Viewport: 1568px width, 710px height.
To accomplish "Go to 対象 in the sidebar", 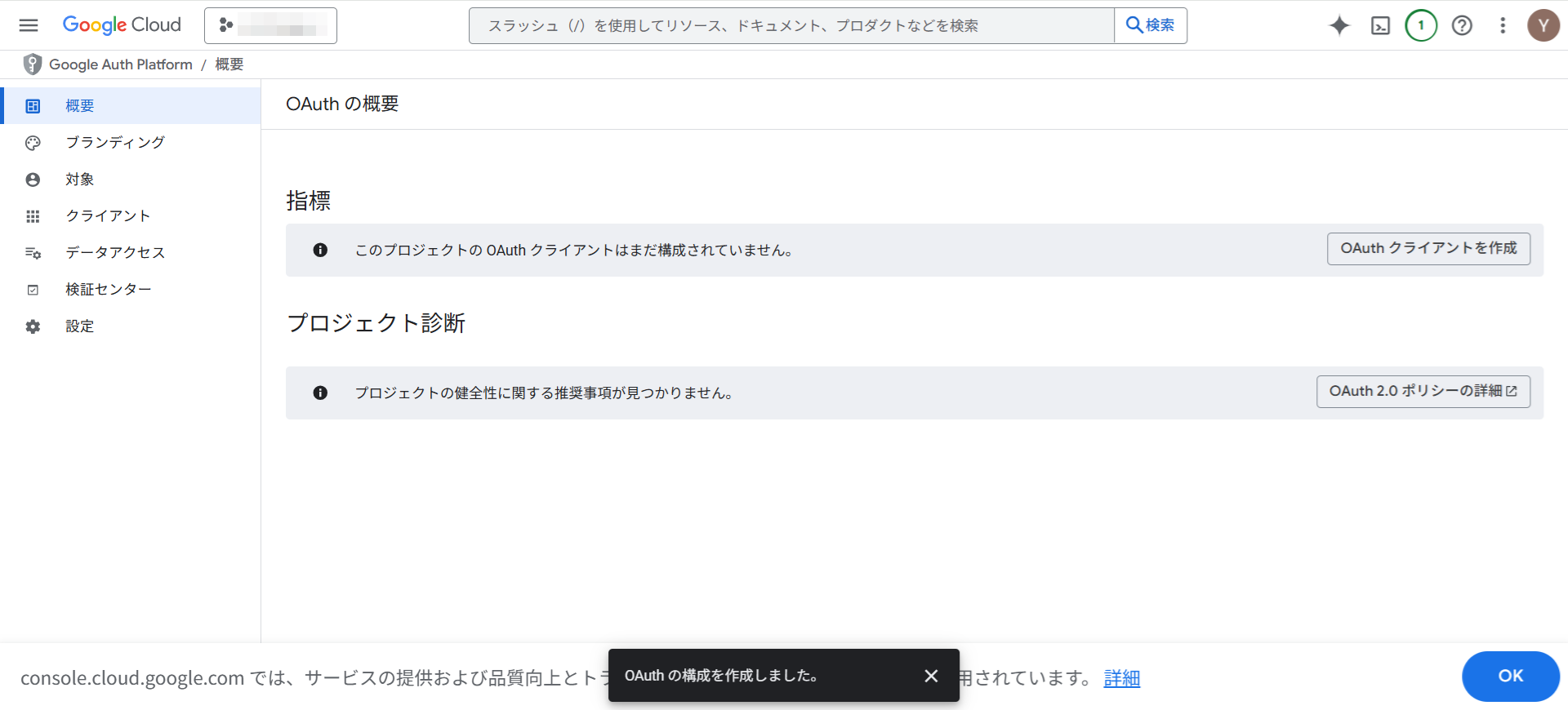I will 80,180.
